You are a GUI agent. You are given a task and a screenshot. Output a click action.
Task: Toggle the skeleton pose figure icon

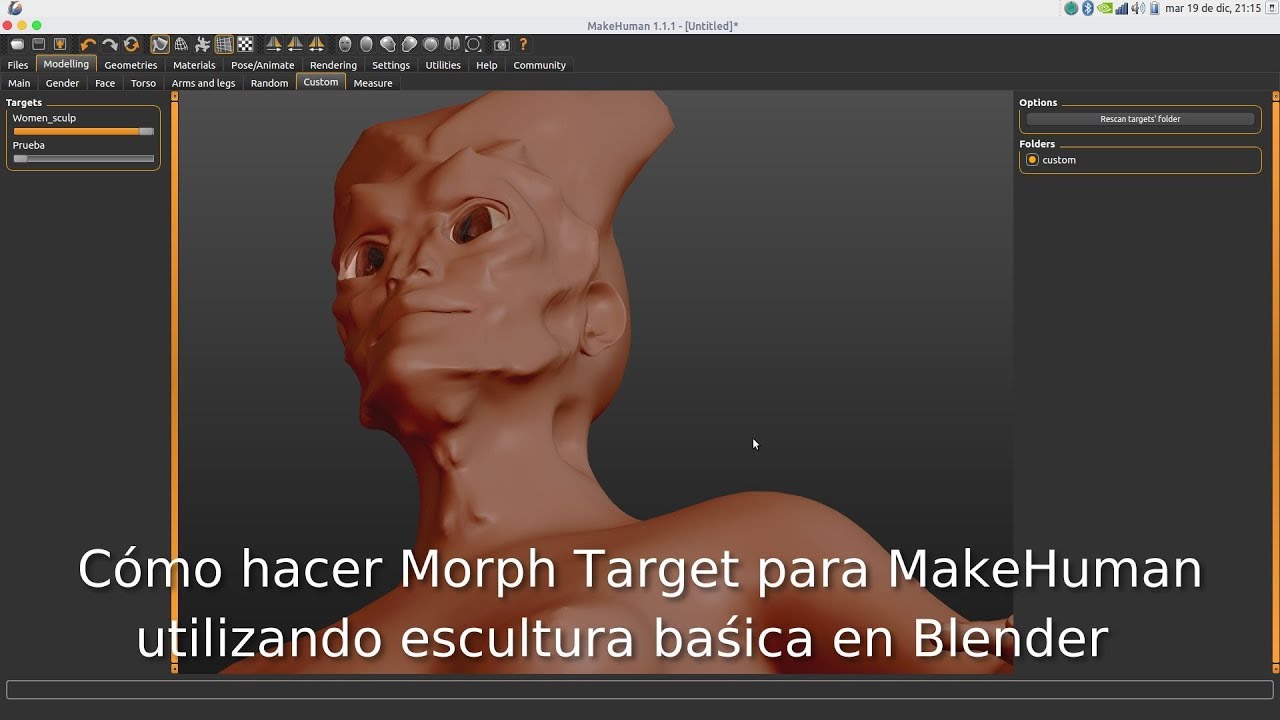coord(203,44)
